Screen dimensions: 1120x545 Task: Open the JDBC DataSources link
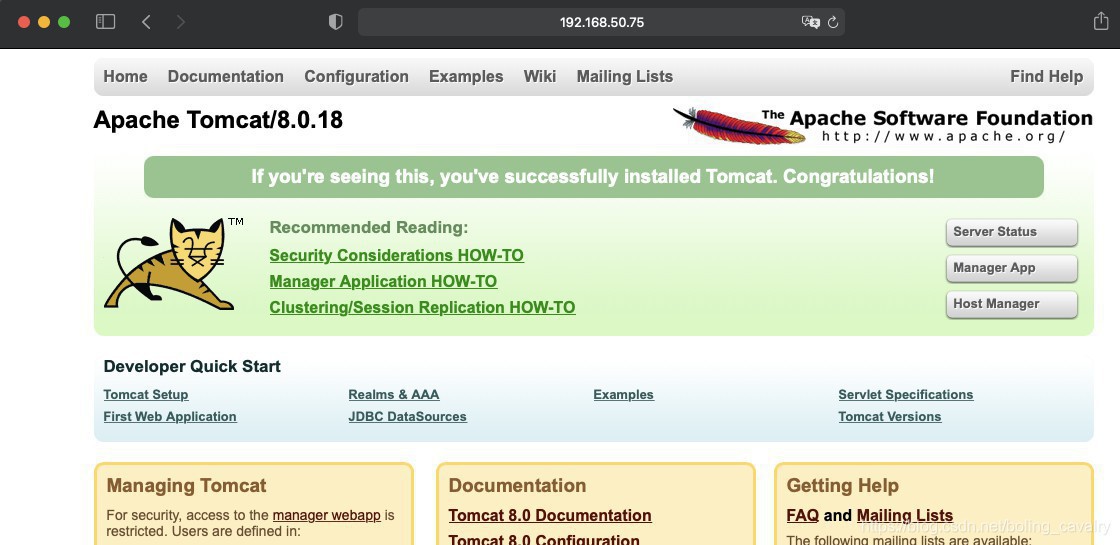tap(408, 416)
